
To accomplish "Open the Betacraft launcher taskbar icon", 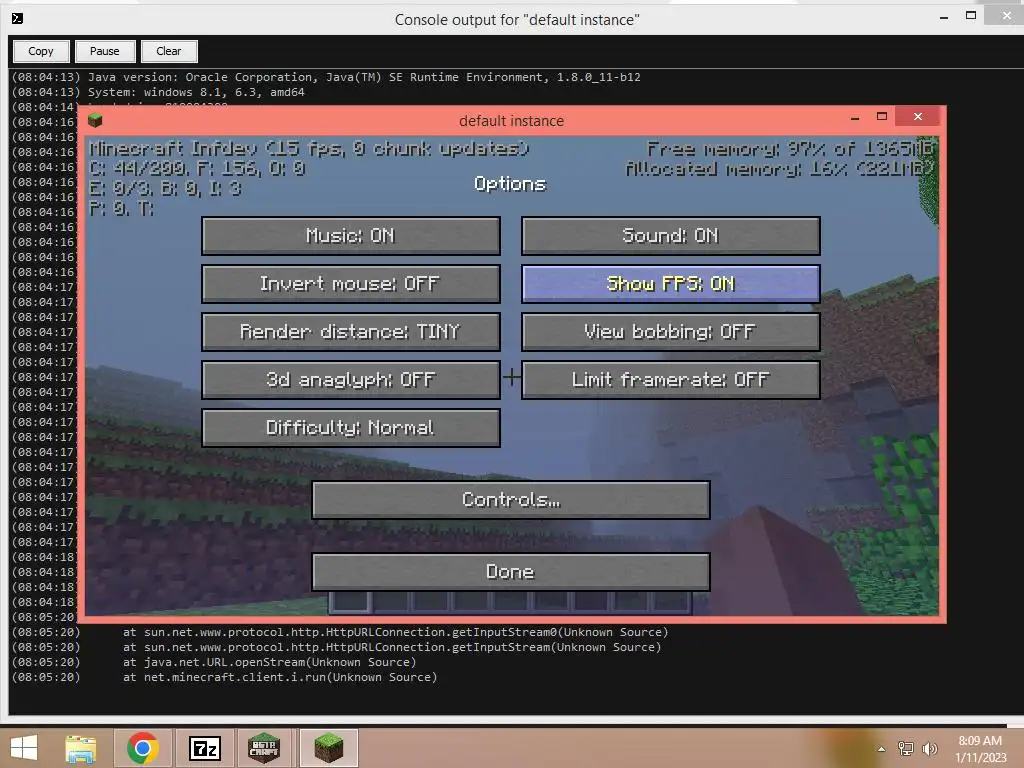I will coord(264,748).
